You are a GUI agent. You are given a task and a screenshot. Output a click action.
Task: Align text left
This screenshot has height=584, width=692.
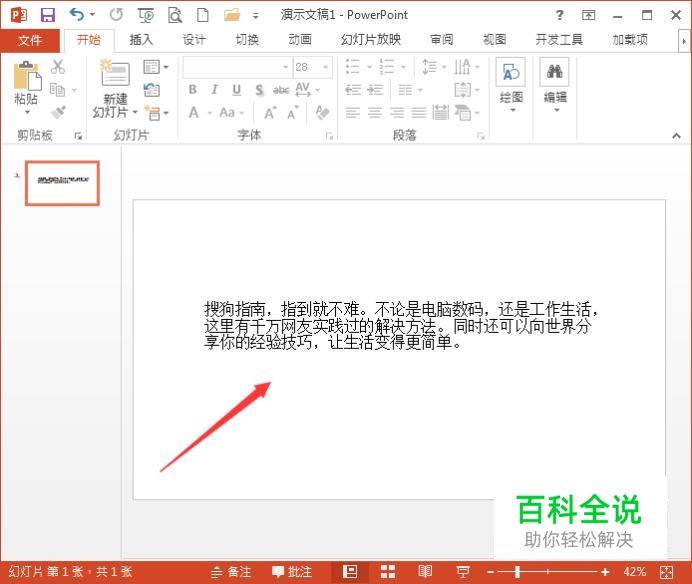pyautogui.click(x=353, y=113)
